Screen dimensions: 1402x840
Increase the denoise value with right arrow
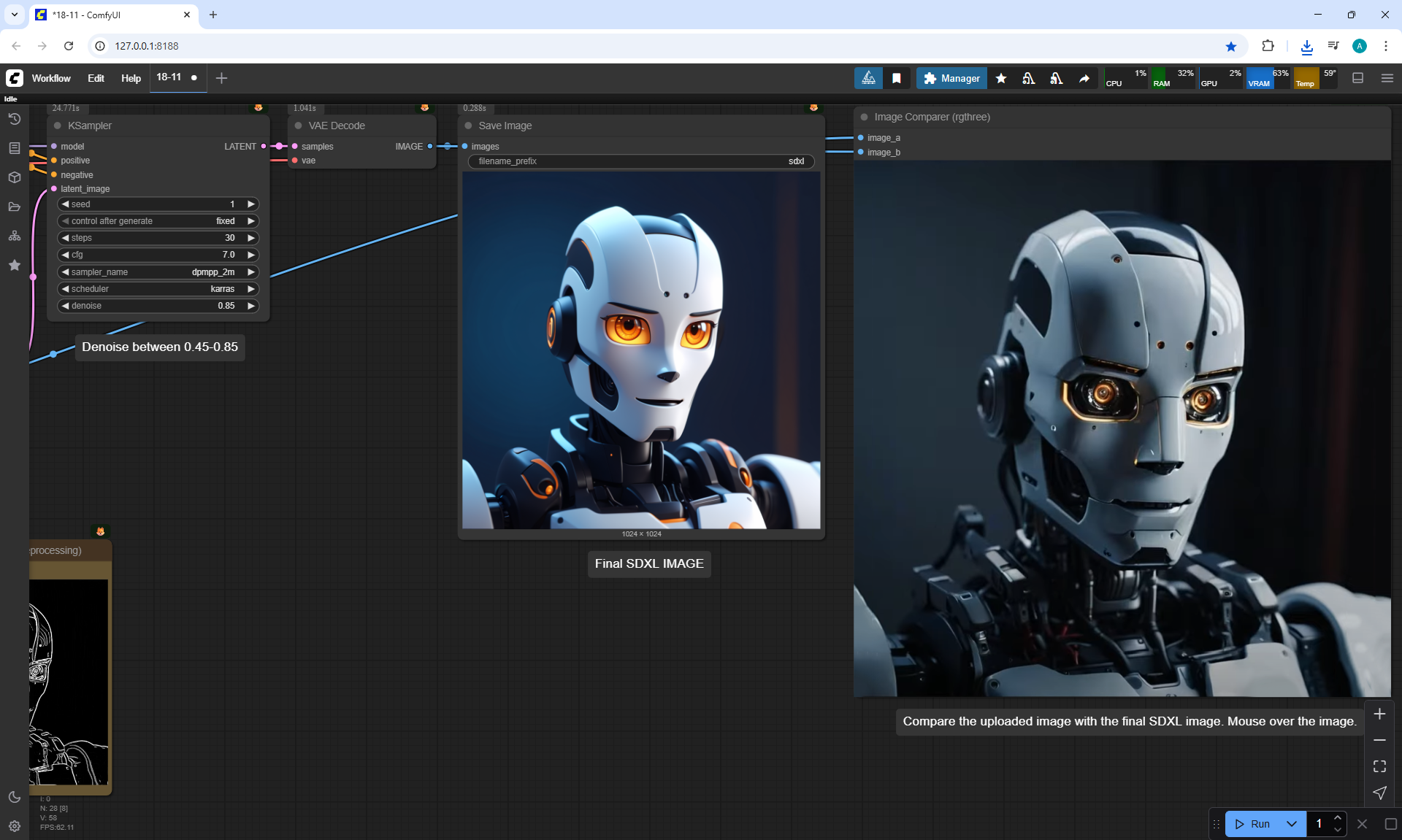tap(251, 306)
